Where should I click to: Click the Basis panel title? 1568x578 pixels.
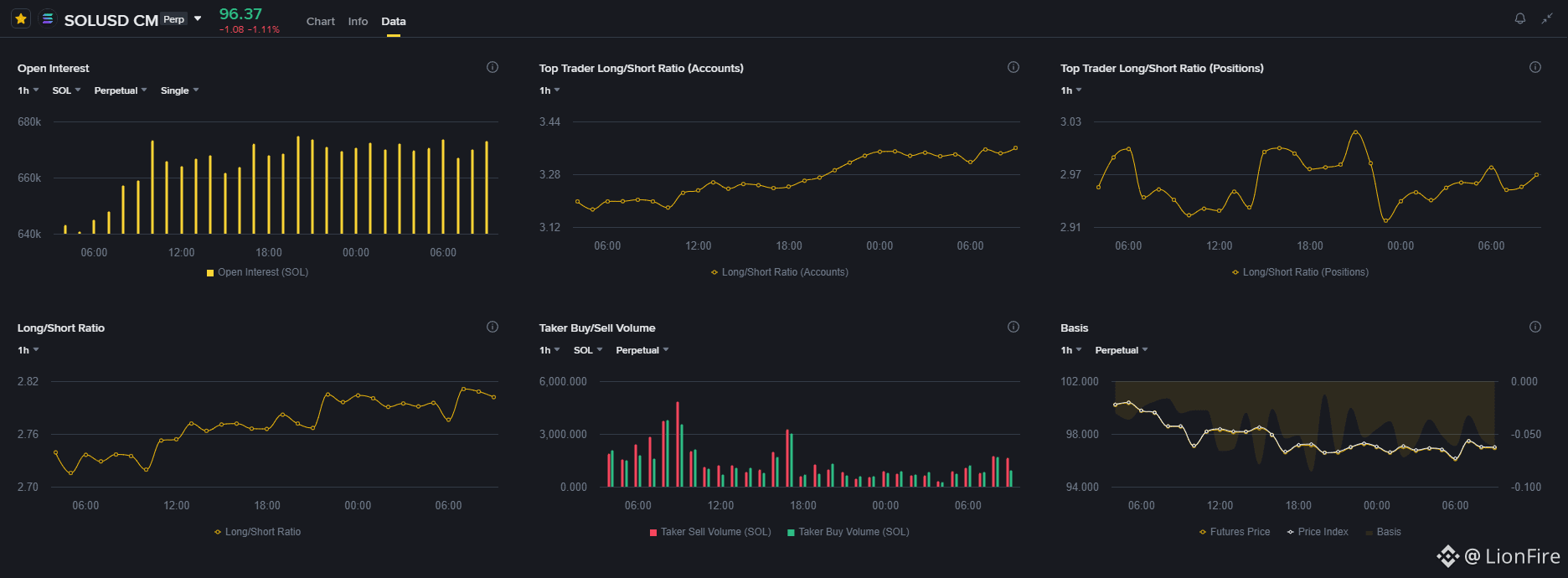point(1075,328)
